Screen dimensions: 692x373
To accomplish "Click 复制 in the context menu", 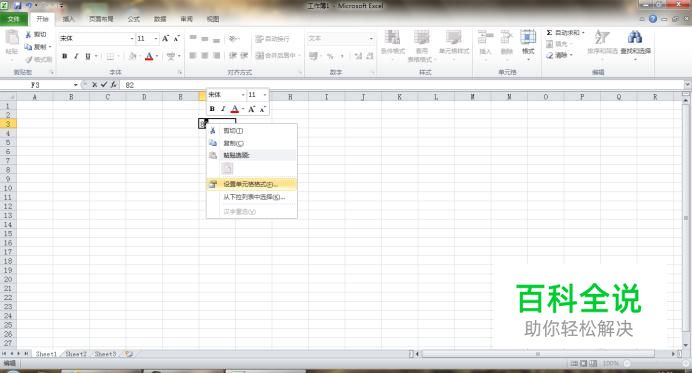I will pyautogui.click(x=252, y=143).
